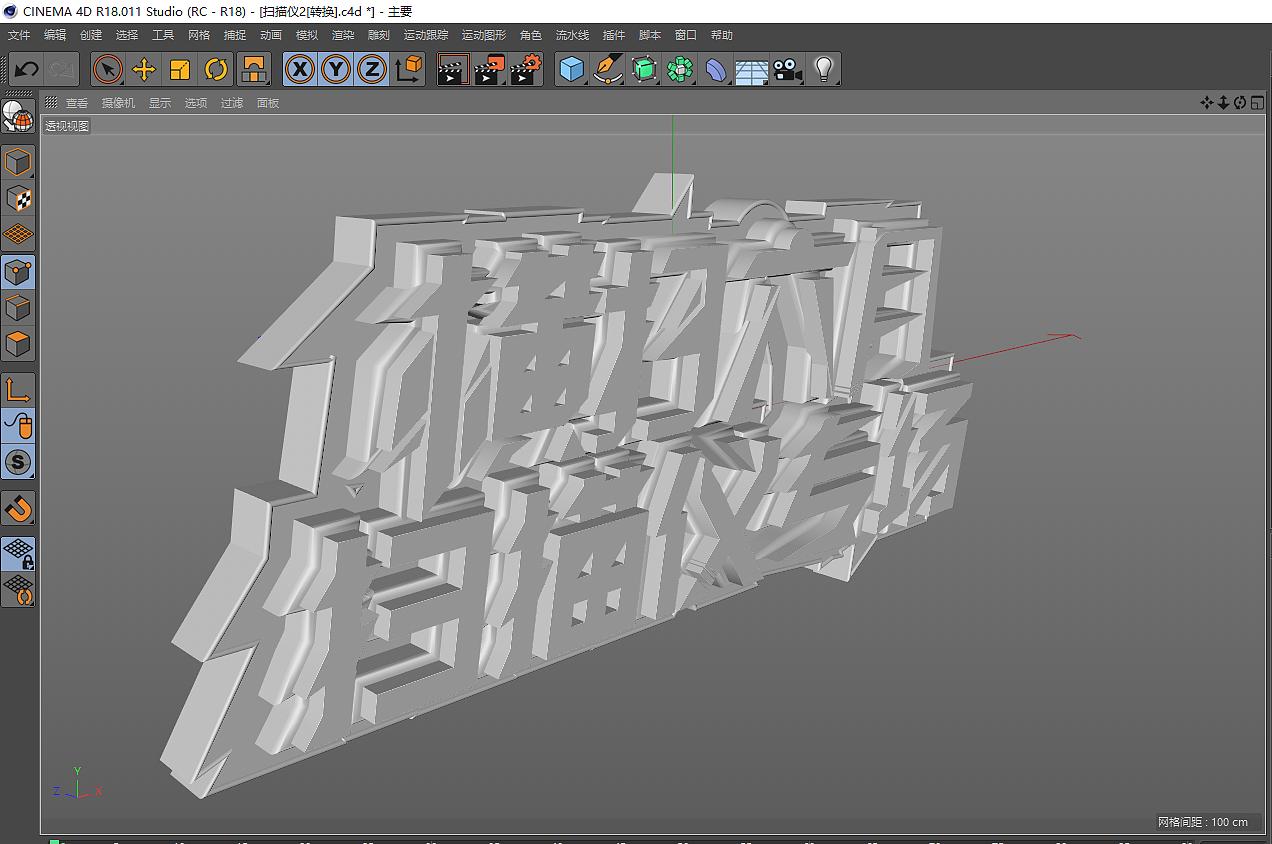Toggle Y axis lock
The width and height of the screenshot is (1272, 844).
pyautogui.click(x=336, y=69)
